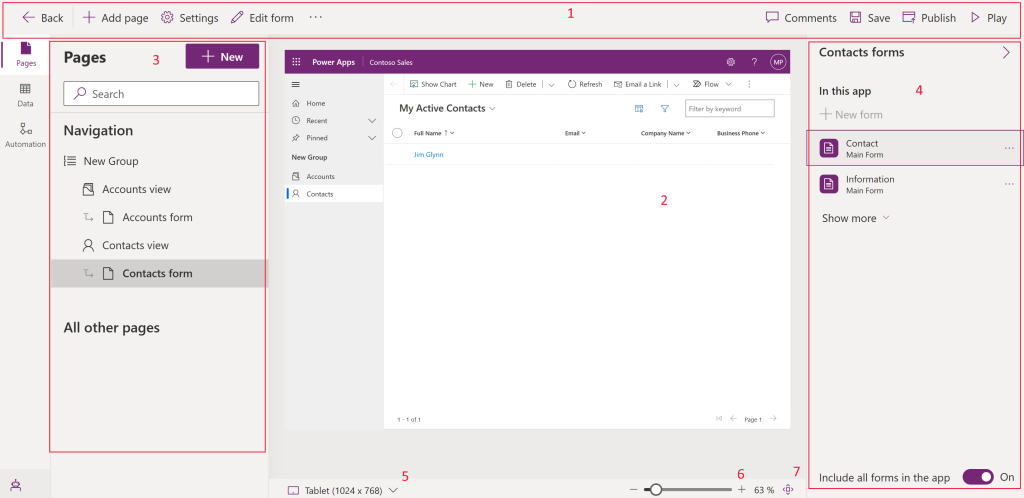
Task: Sort by the Full Name column header
Action: point(434,133)
